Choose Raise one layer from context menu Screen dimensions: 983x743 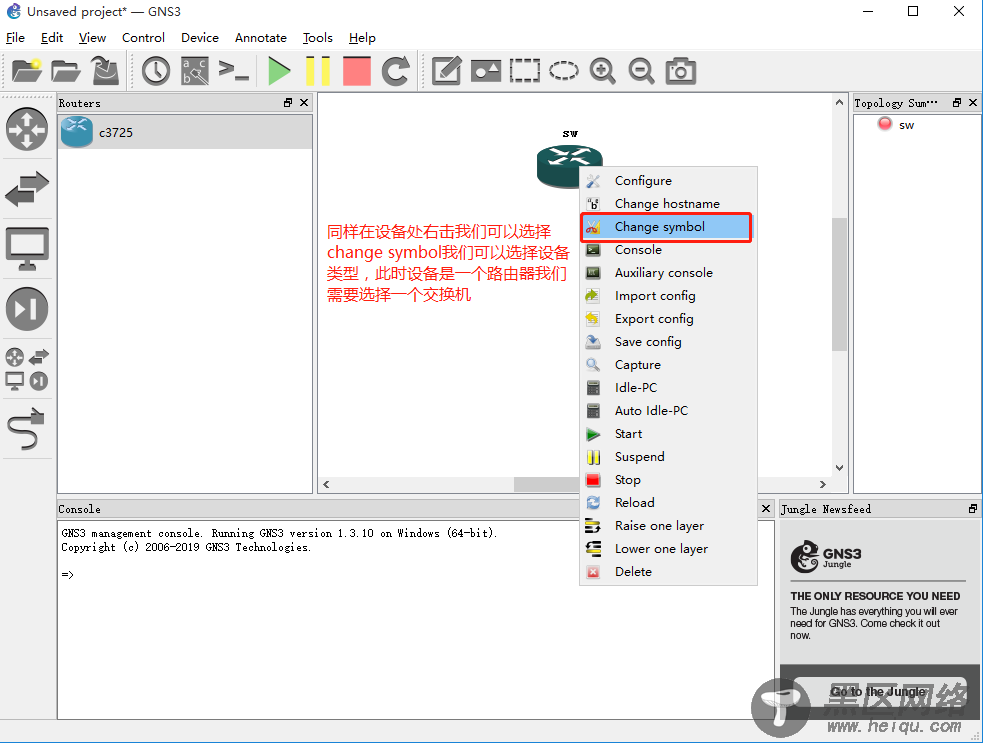[668, 525]
